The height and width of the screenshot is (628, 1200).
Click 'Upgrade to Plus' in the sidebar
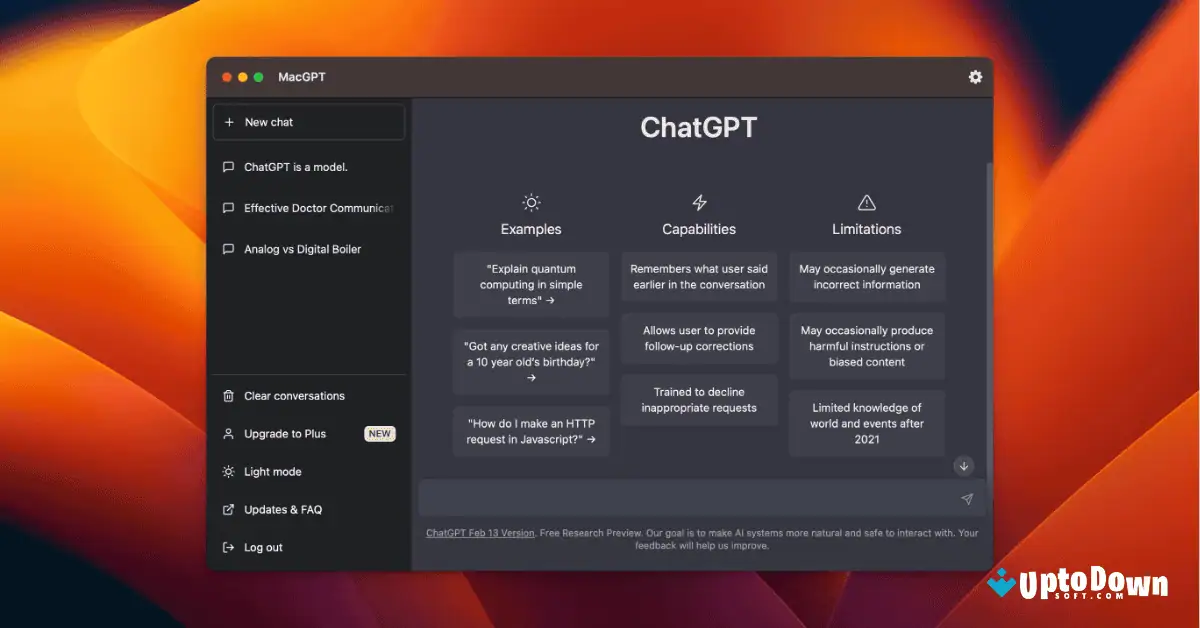click(x=285, y=433)
